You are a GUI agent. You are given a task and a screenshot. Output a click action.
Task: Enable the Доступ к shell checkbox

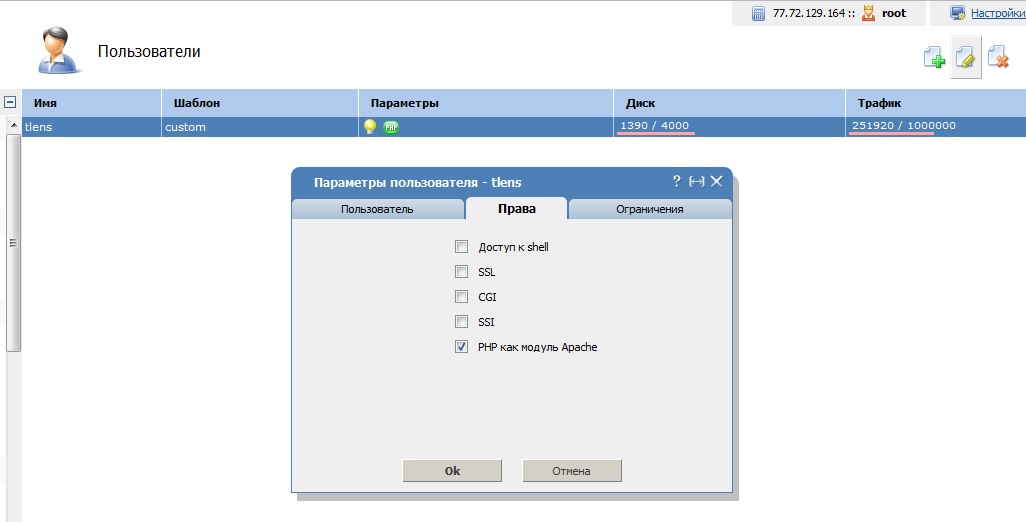click(461, 247)
